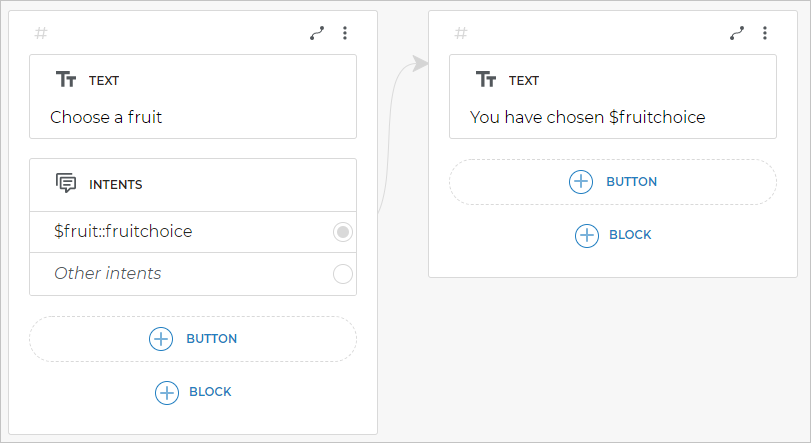Select the $fruit::fruitchoice connector radio circle
This screenshot has height=443, width=811.
coord(343,232)
